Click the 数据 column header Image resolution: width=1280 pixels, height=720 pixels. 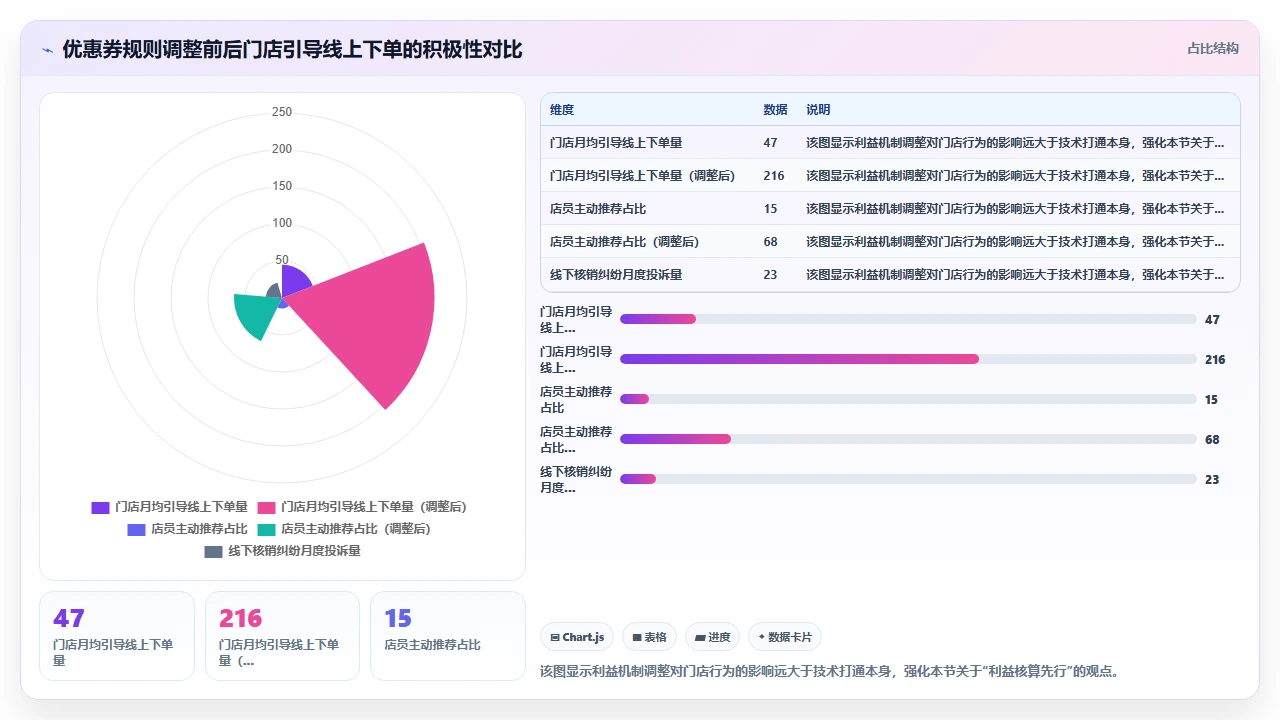point(775,110)
